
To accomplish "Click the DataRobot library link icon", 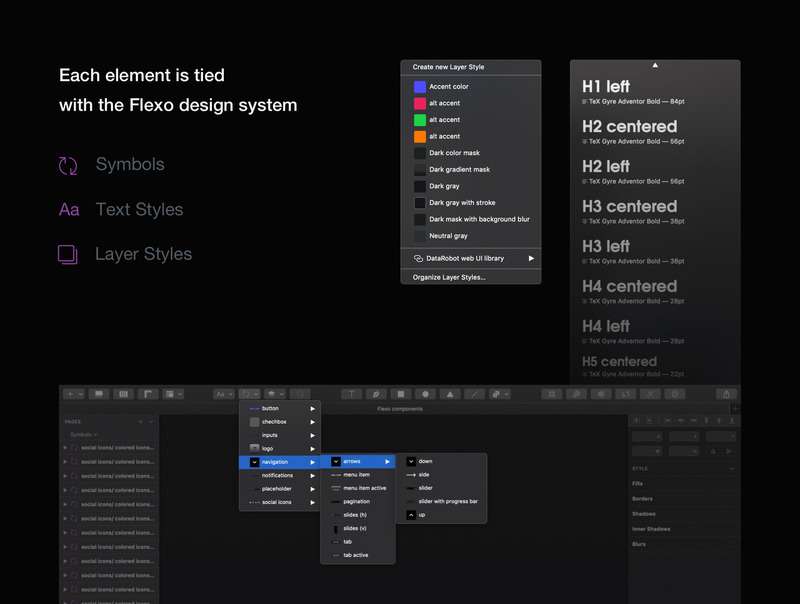I will pyautogui.click(x=419, y=258).
